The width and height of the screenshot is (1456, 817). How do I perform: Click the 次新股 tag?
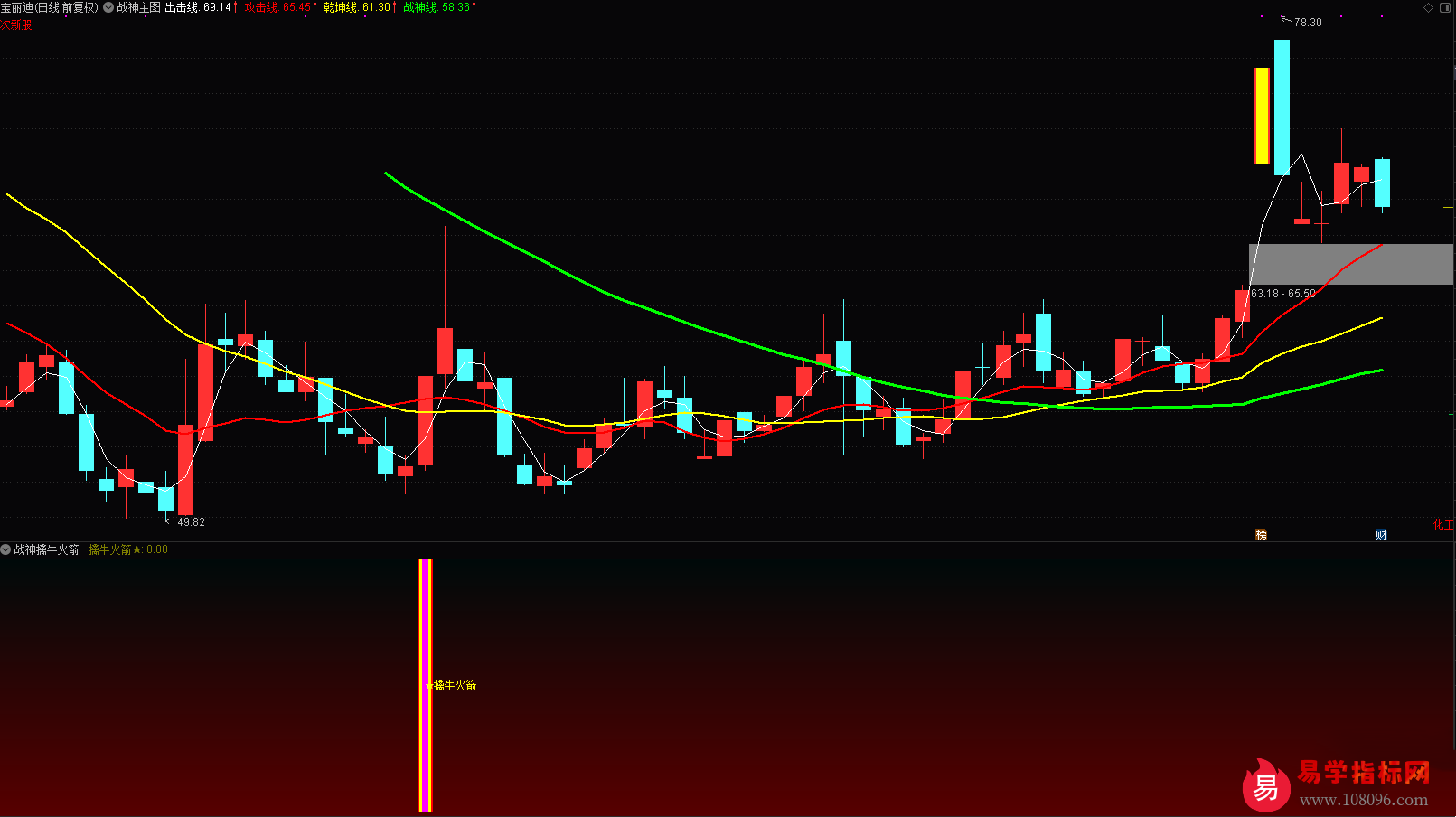[16, 24]
